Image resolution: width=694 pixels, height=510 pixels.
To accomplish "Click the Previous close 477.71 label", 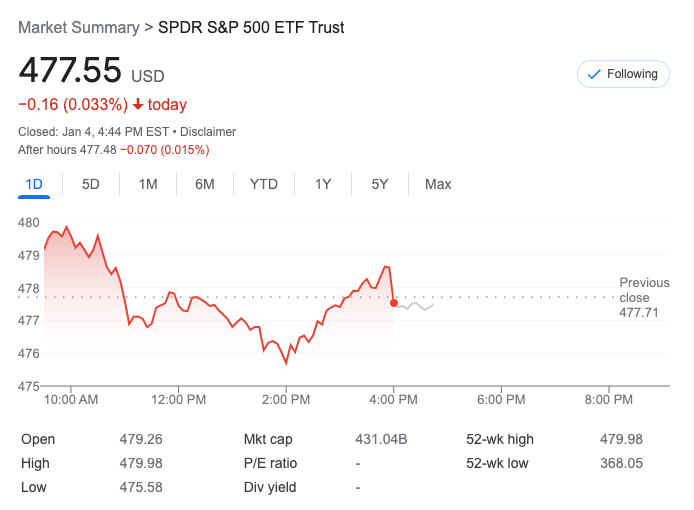I will (644, 298).
